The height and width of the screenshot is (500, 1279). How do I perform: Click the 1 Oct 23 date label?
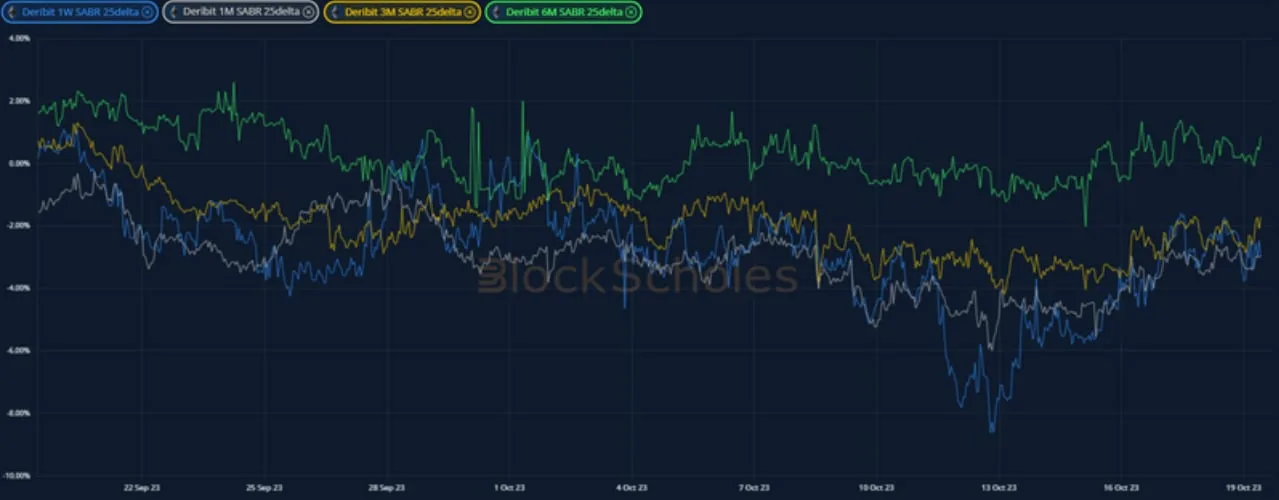[509, 488]
